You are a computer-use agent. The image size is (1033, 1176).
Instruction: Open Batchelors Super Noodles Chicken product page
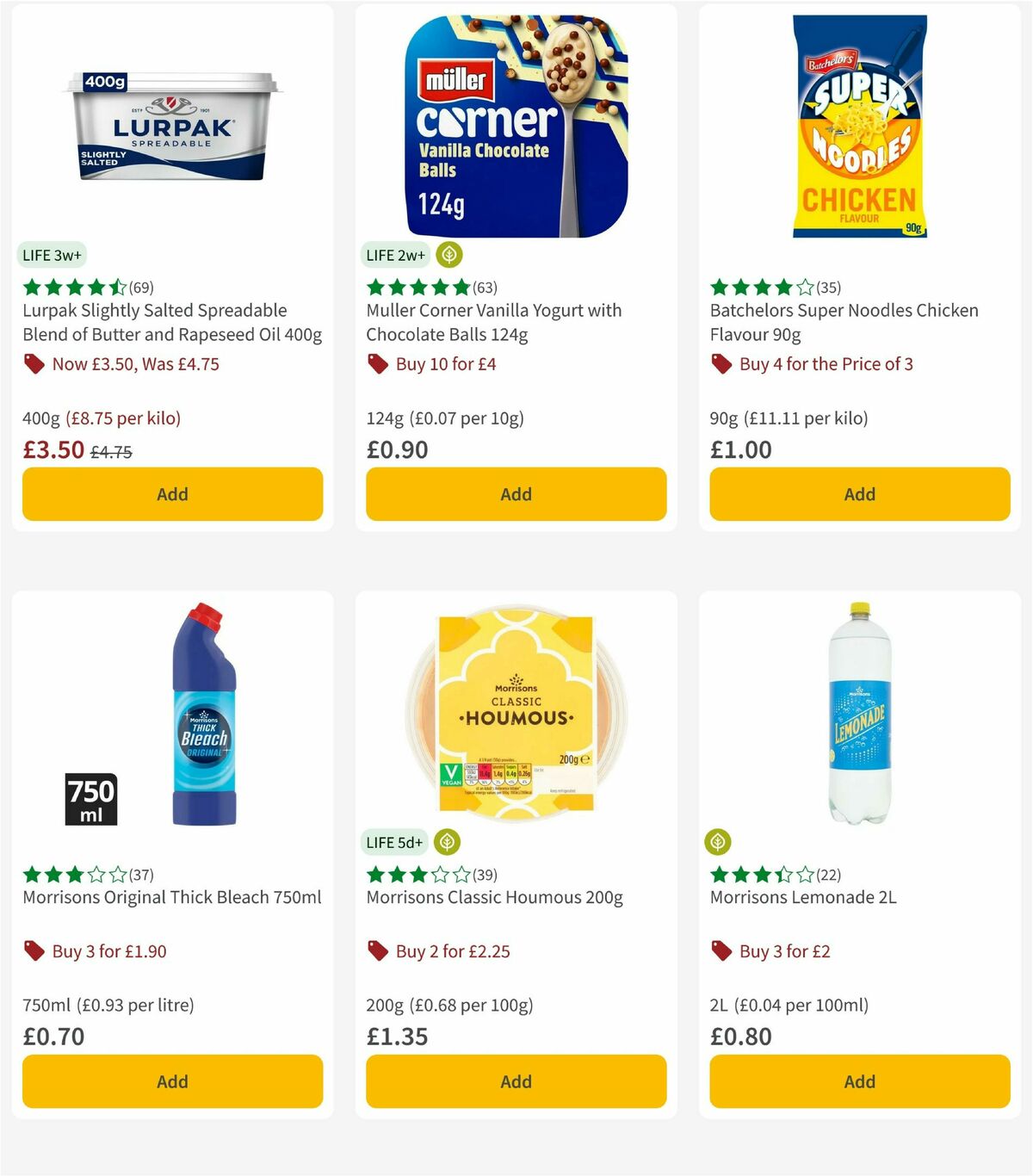pyautogui.click(x=843, y=323)
